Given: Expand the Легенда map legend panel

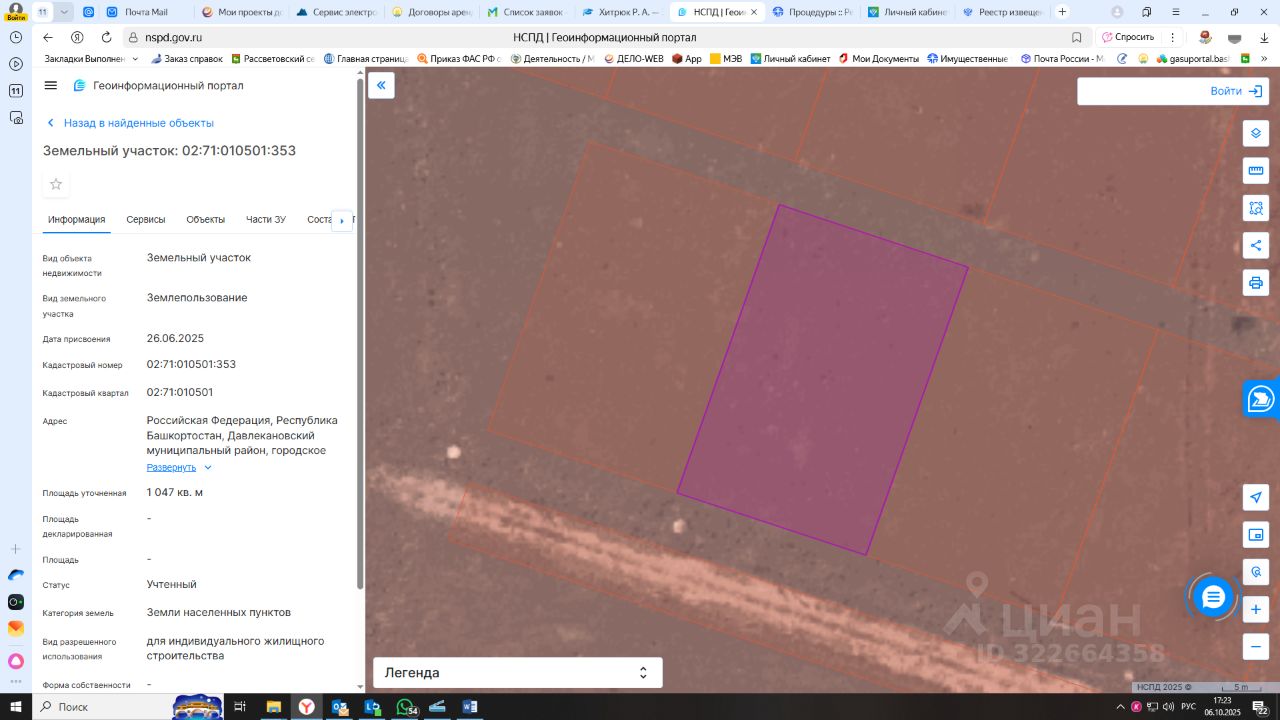Looking at the screenshot, I should click(x=518, y=673).
